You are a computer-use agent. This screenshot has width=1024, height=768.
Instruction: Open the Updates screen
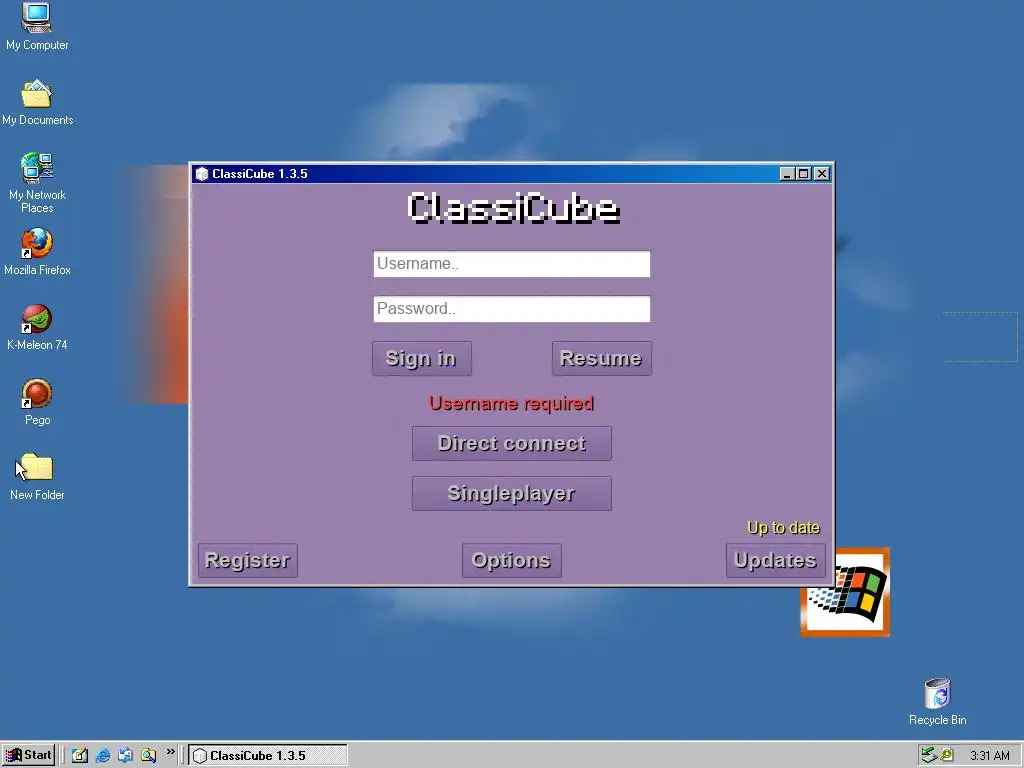point(775,560)
